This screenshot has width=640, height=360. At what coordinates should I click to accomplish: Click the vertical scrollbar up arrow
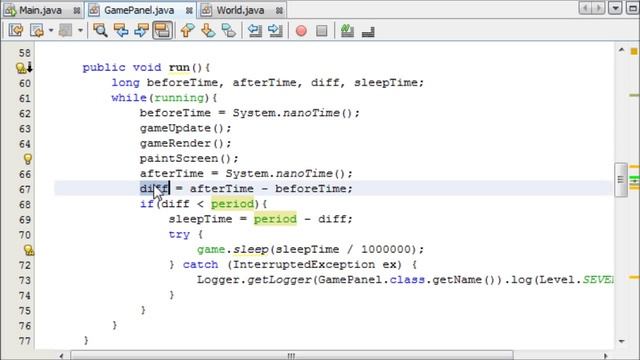pyautogui.click(x=621, y=50)
